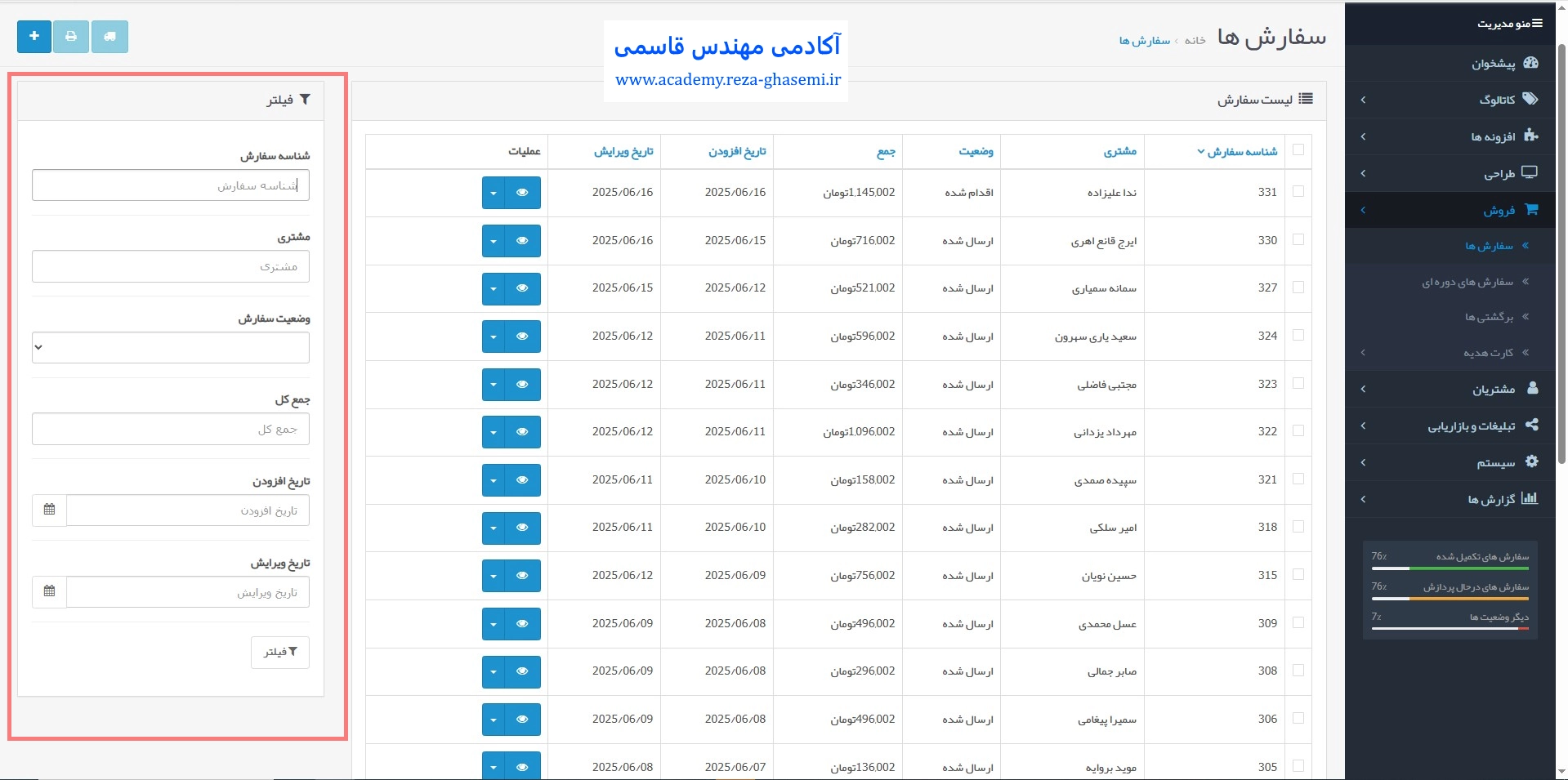Click the plus add-order button
This screenshot has width=1568, height=780.
[x=34, y=37]
